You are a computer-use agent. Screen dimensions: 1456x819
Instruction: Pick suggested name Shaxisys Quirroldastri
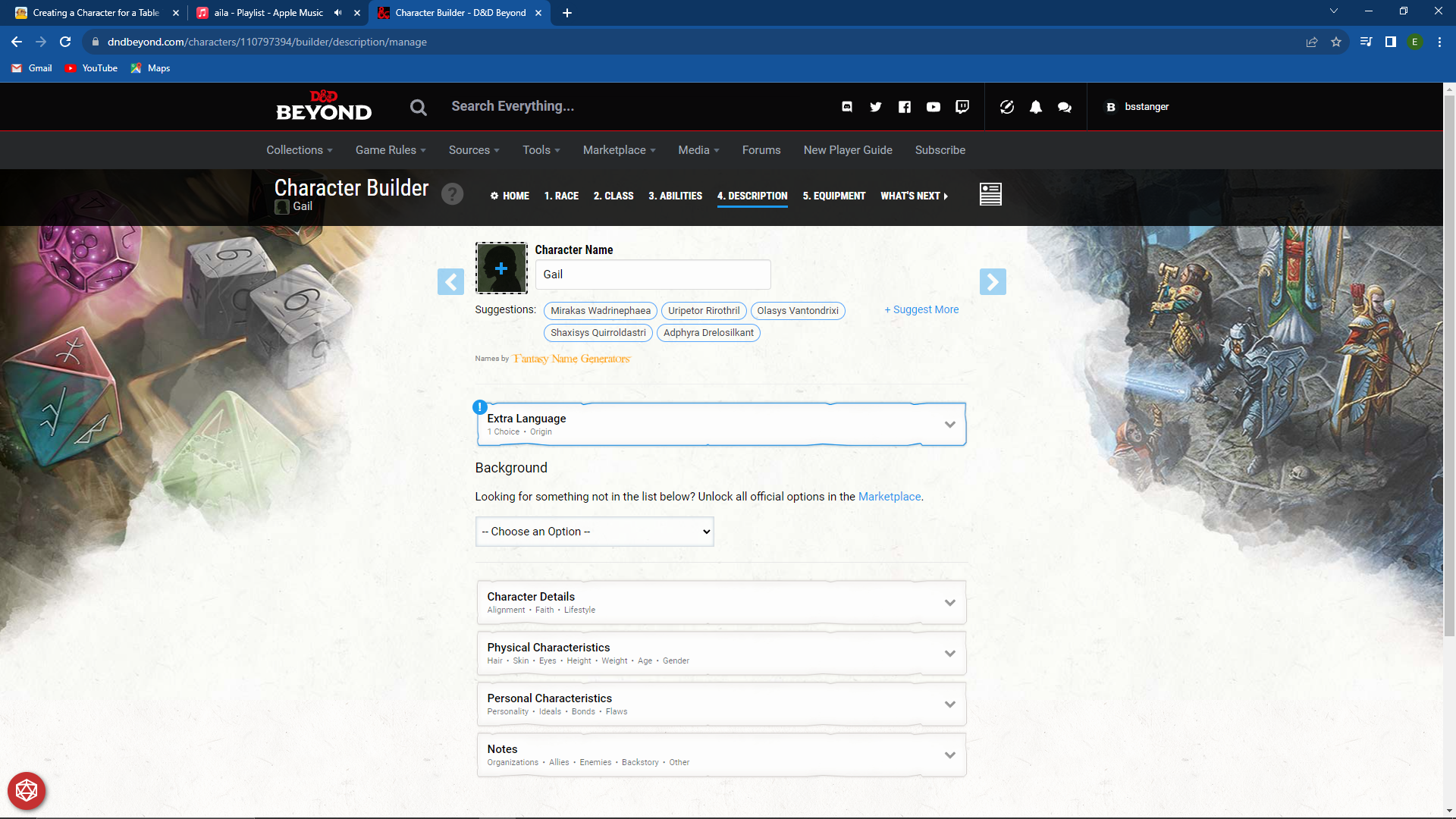coord(598,333)
